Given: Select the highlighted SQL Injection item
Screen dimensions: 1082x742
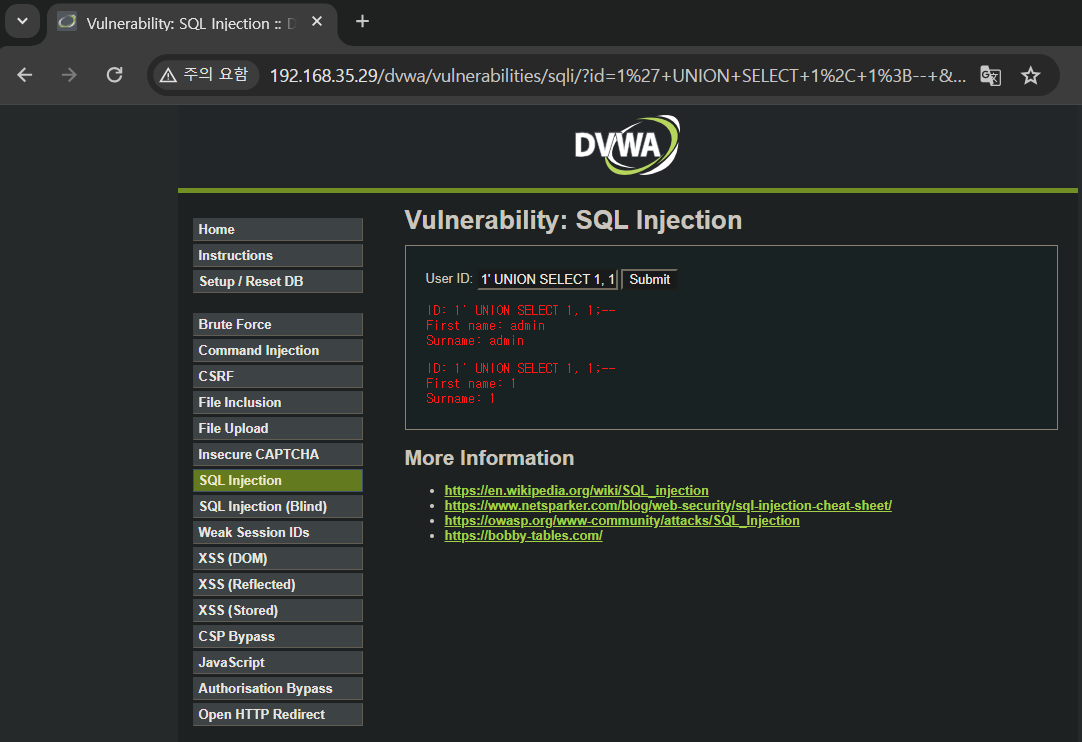Looking at the screenshot, I should [x=278, y=480].
